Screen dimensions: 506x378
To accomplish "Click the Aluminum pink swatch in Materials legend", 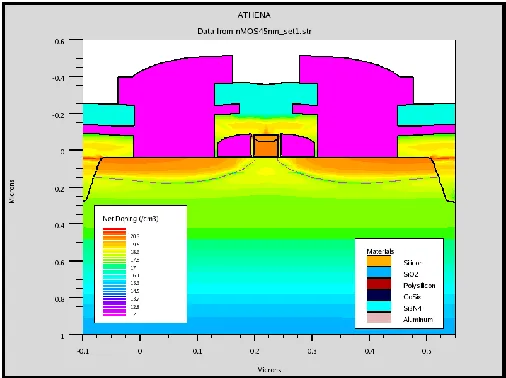I will [379, 318].
